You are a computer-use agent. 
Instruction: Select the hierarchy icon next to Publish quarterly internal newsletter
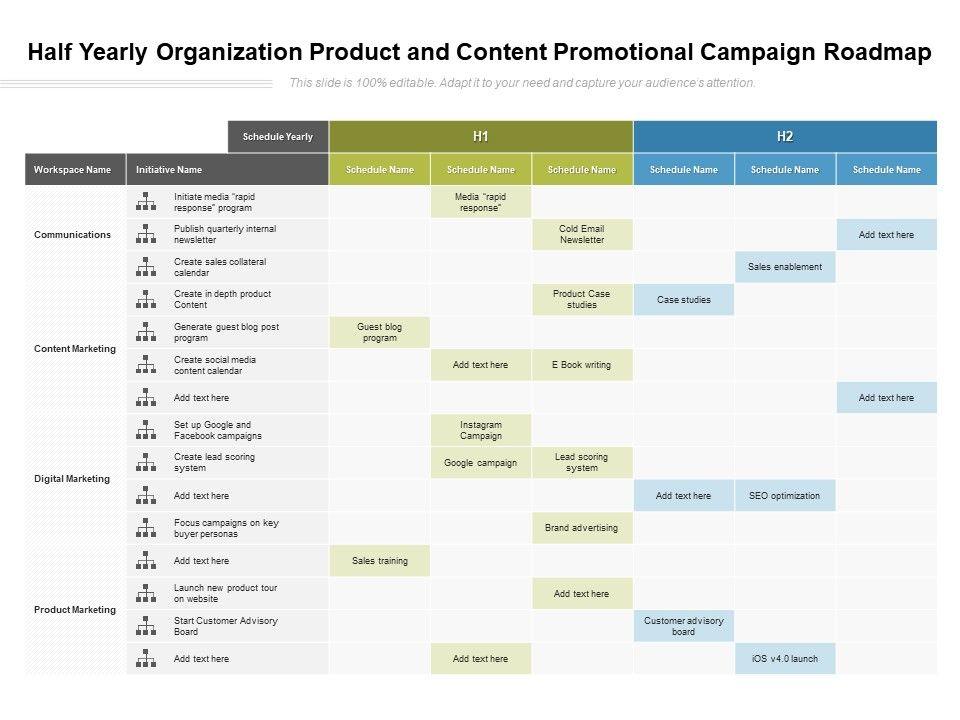click(x=147, y=234)
